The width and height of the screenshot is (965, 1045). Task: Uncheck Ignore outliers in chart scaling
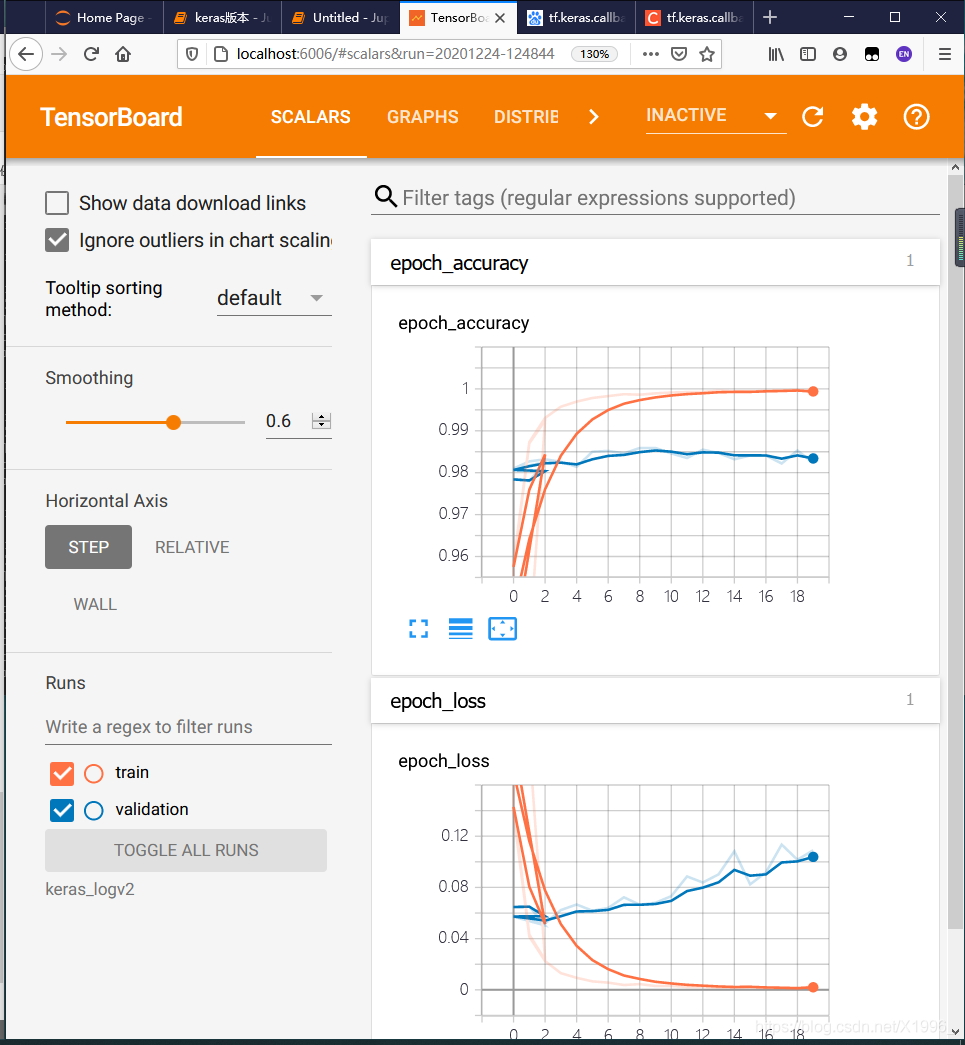tap(58, 240)
